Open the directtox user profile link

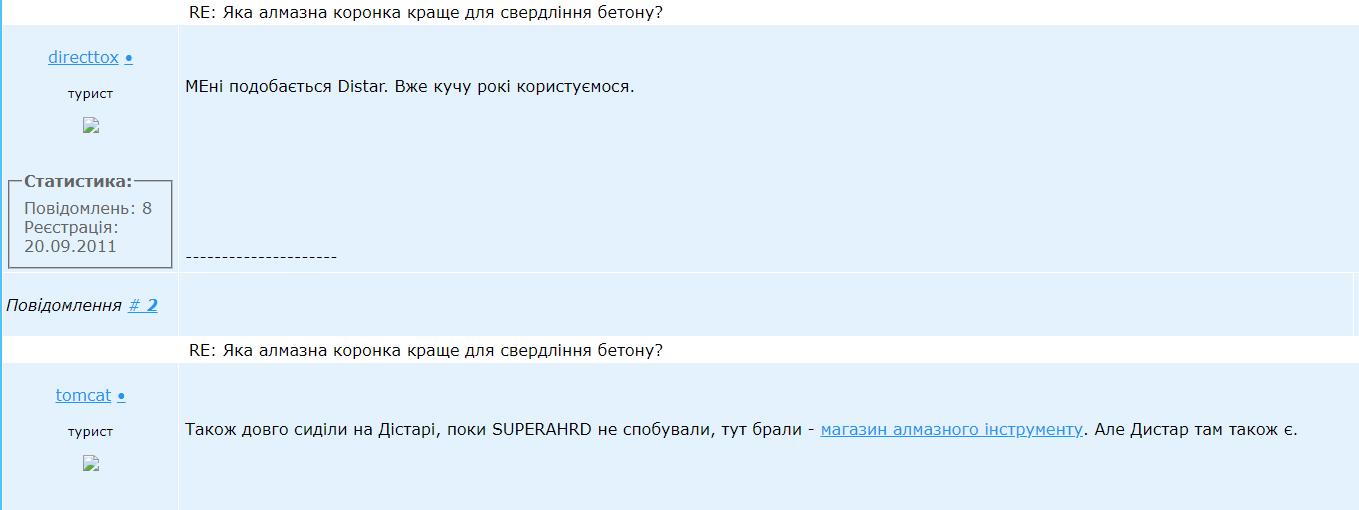[x=83, y=57]
